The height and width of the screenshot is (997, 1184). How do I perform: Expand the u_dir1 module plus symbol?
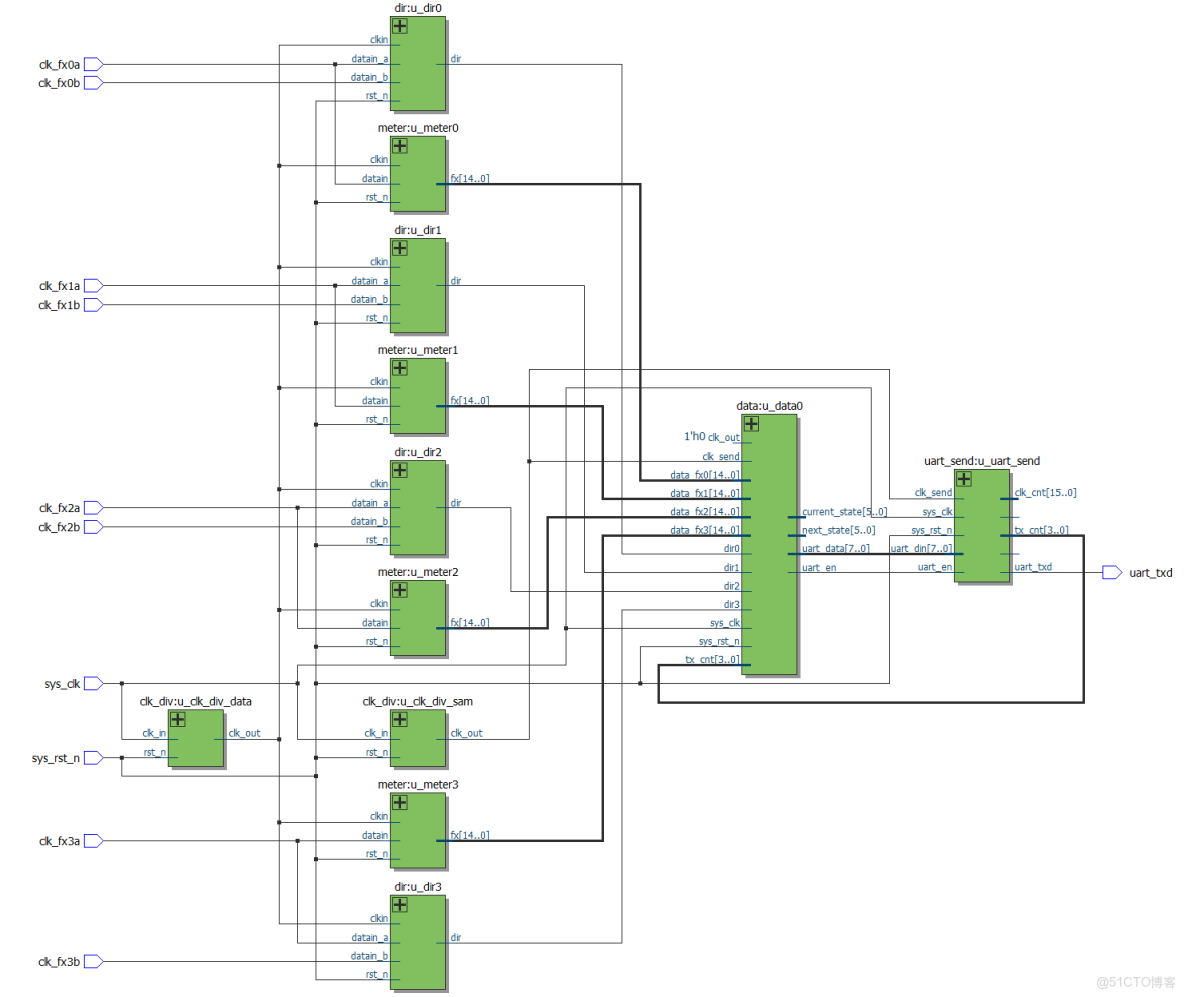click(x=401, y=248)
